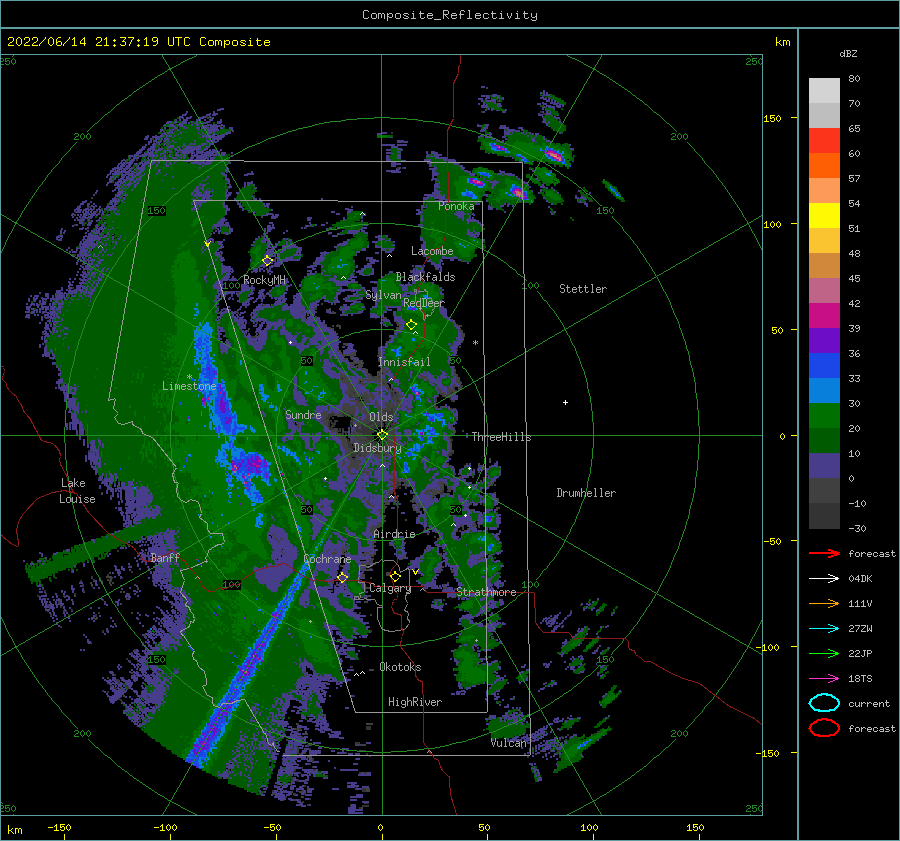Pick the purple 36-39 dBZ swatch
Viewport: 900px width, 841px height.
coord(824,341)
